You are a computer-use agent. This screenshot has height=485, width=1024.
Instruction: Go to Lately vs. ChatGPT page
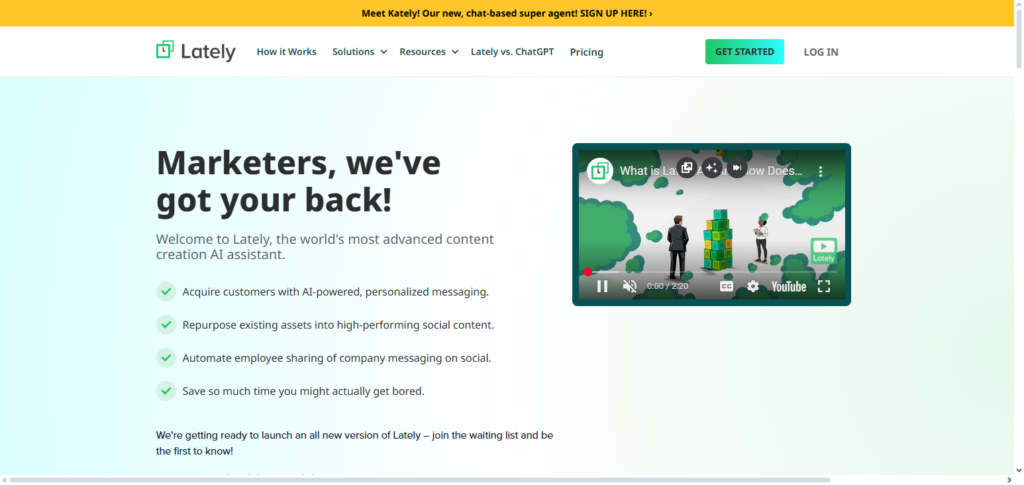point(512,52)
